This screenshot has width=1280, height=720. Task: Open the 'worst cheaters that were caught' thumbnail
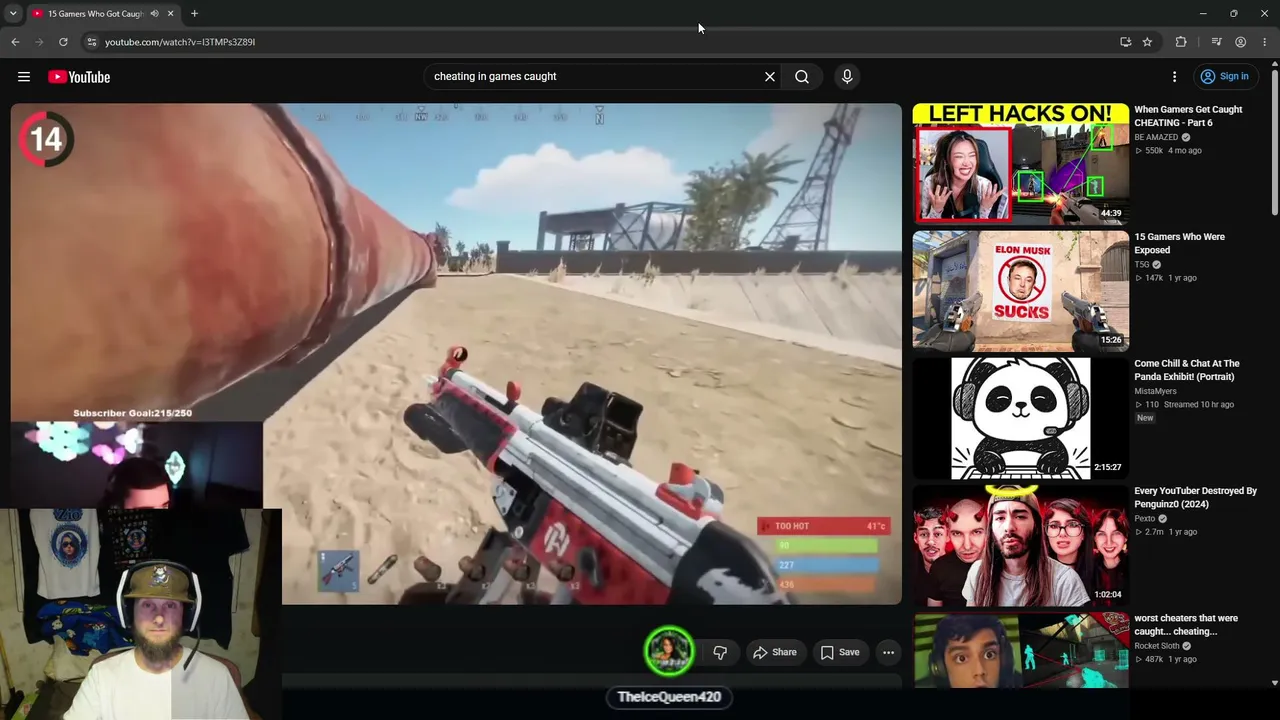pyautogui.click(x=1020, y=650)
